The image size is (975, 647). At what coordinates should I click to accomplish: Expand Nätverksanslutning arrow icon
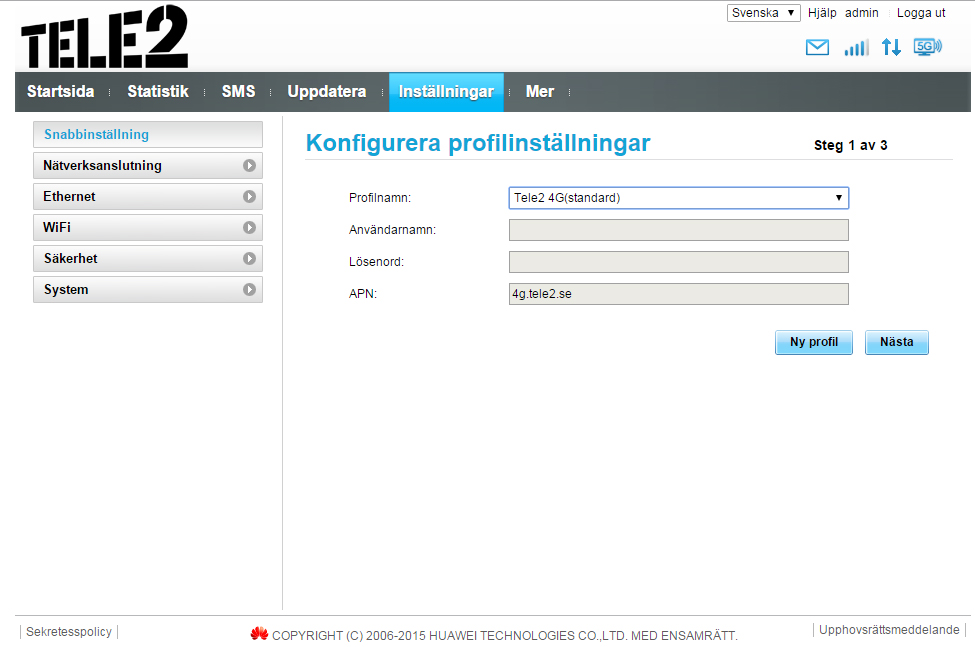[x=249, y=165]
